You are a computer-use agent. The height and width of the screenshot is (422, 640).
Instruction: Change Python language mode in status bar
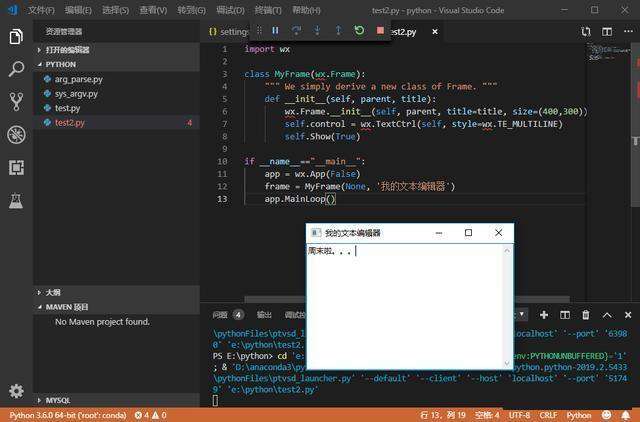coord(579,415)
